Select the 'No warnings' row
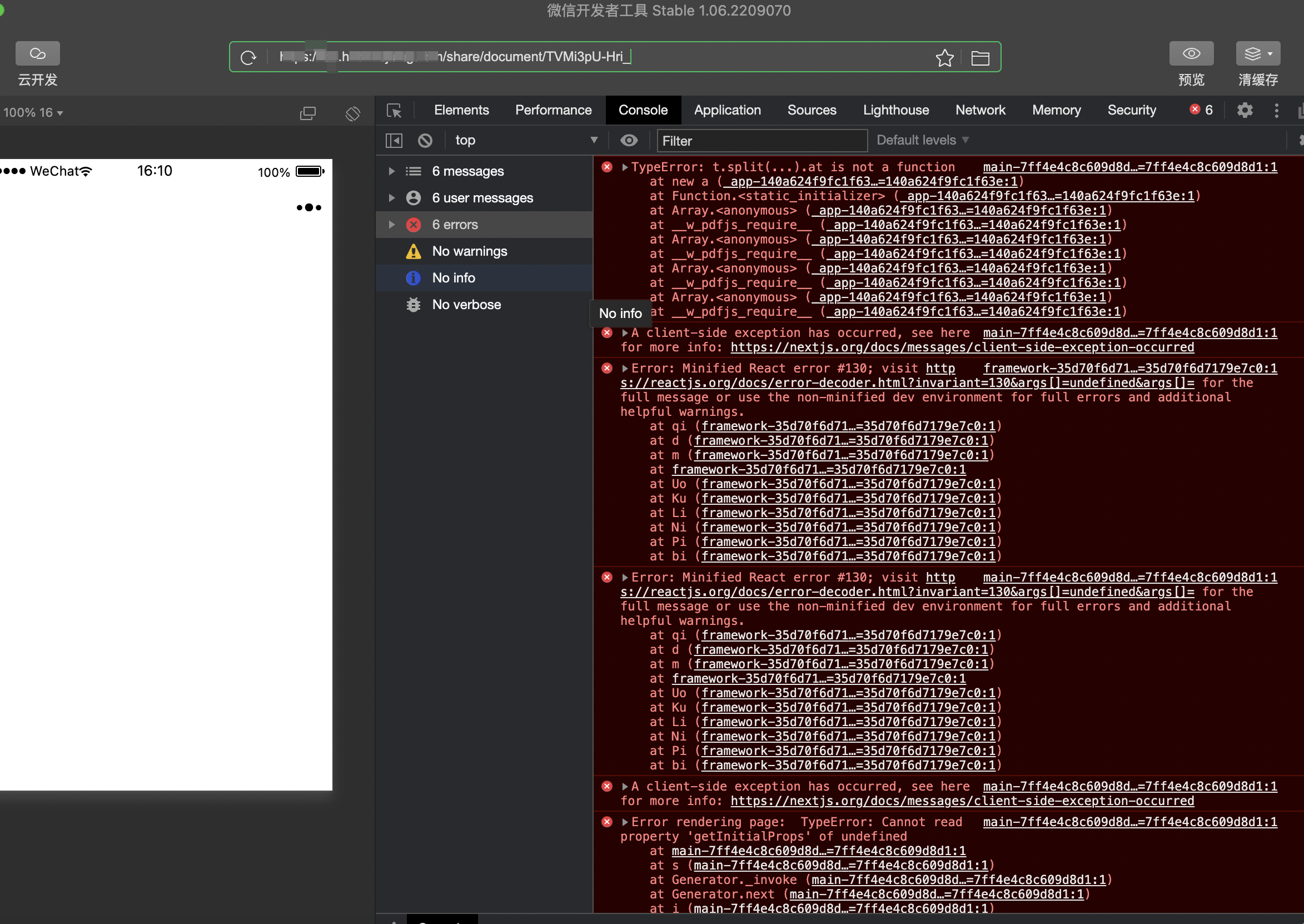The image size is (1304, 924). pos(485,251)
